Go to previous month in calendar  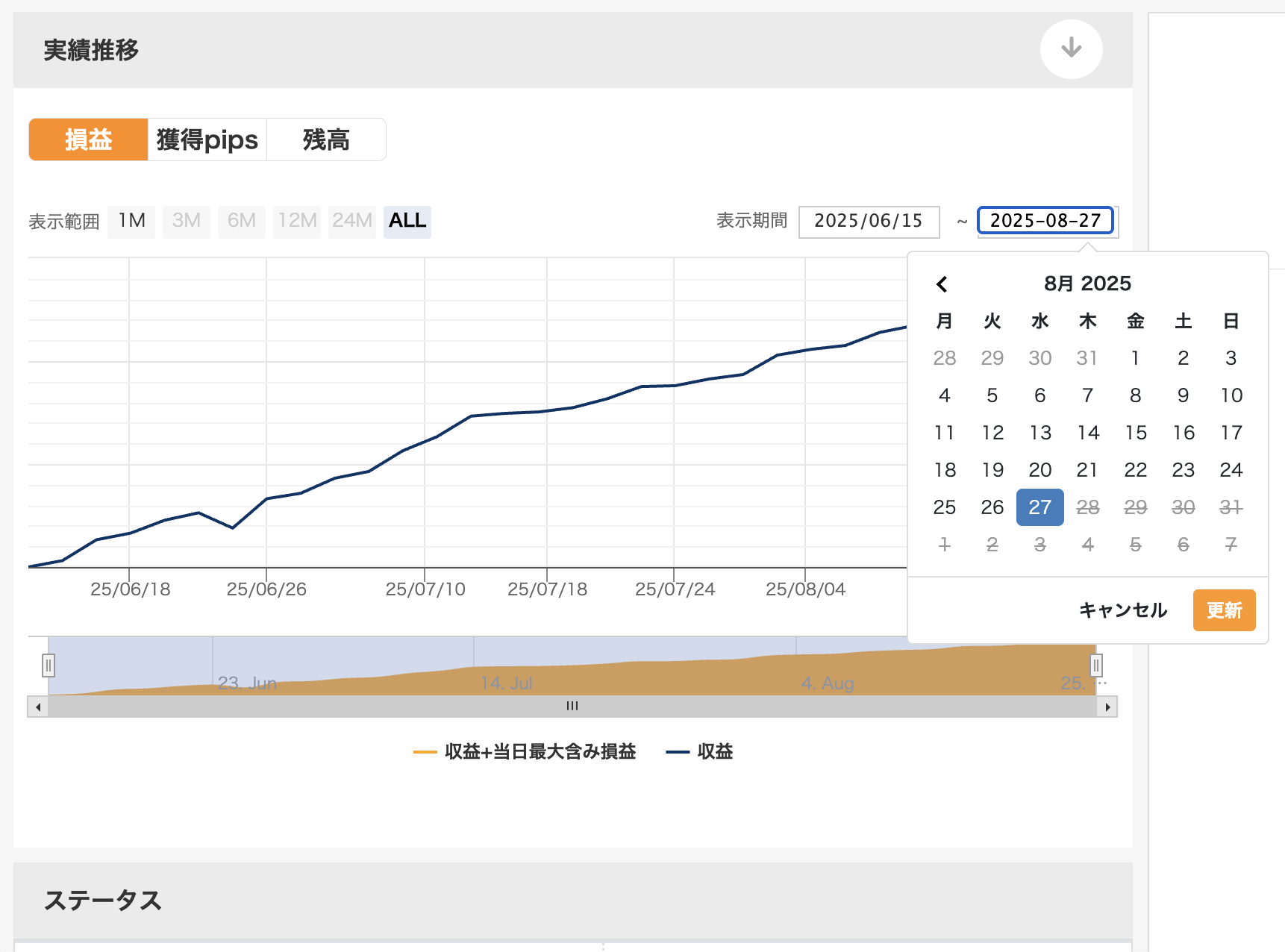tap(942, 284)
